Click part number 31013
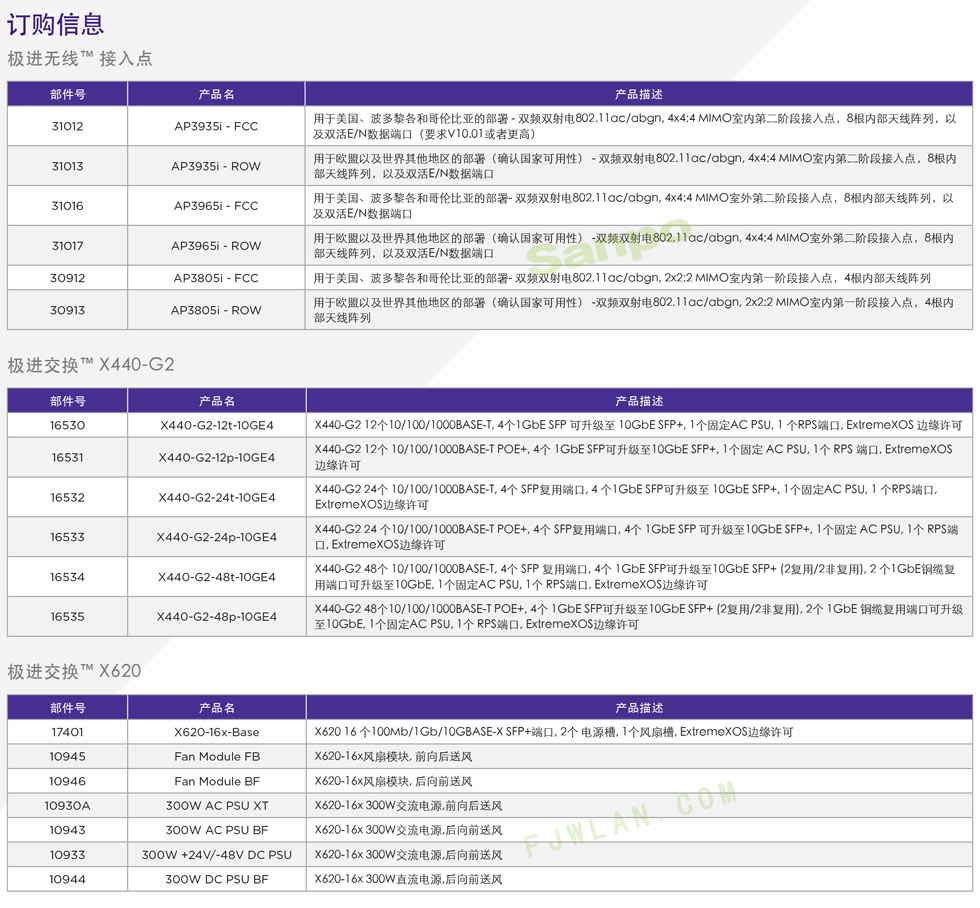This screenshot has width=980, height=908. tap(68, 166)
